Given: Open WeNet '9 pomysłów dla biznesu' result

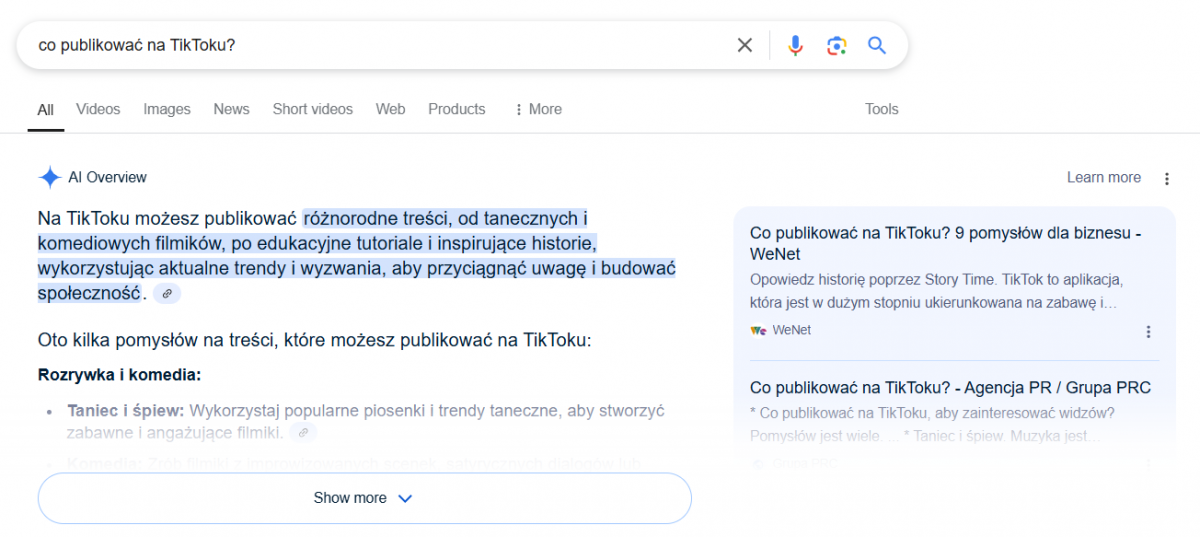Looking at the screenshot, I should (946, 243).
